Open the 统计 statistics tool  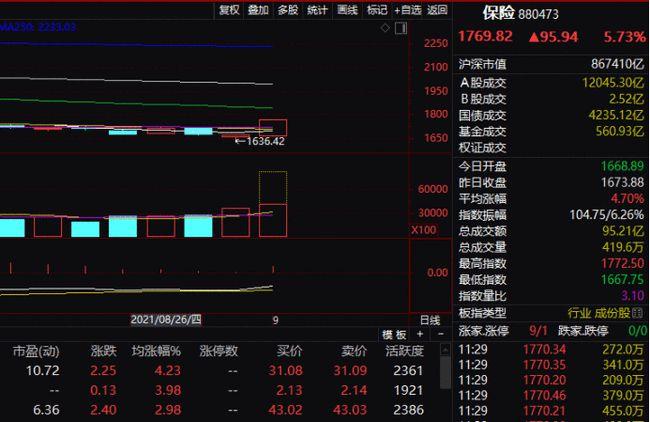tap(318, 10)
